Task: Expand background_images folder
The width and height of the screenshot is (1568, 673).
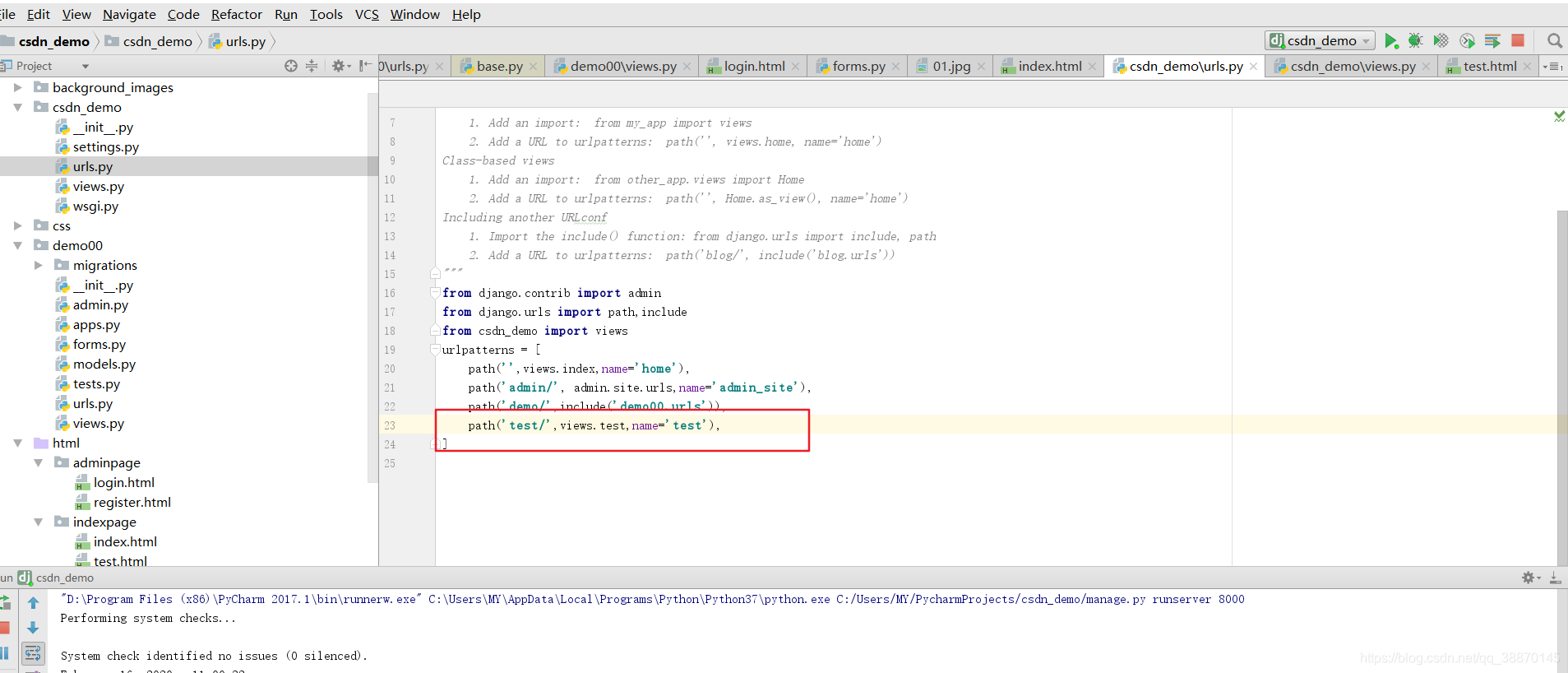Action: [17, 87]
